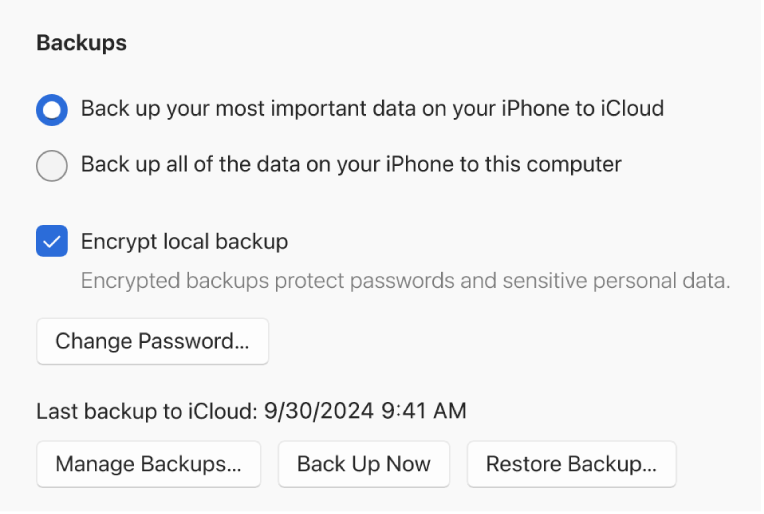Screen dimensions: 764x514
Task: Click the "Last backup to iCloud:" label
Action: pyautogui.click(x=147, y=411)
